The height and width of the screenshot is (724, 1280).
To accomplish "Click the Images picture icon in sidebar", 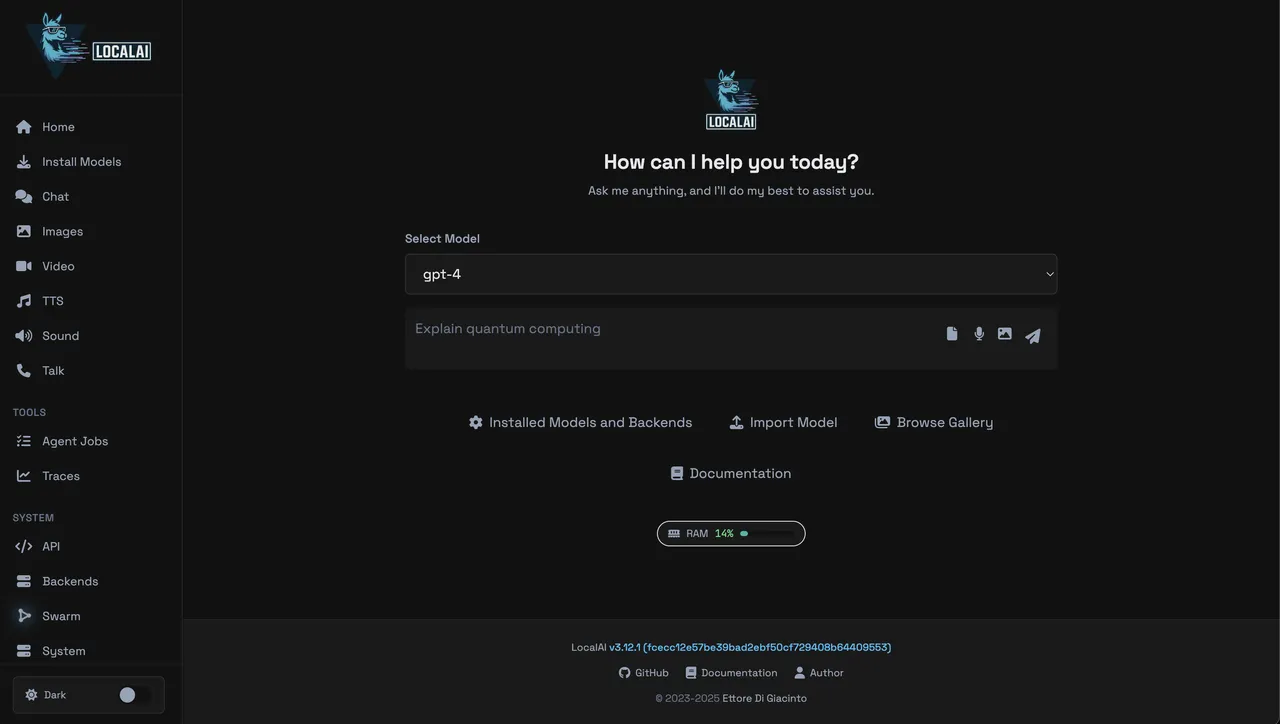I will coord(24,232).
